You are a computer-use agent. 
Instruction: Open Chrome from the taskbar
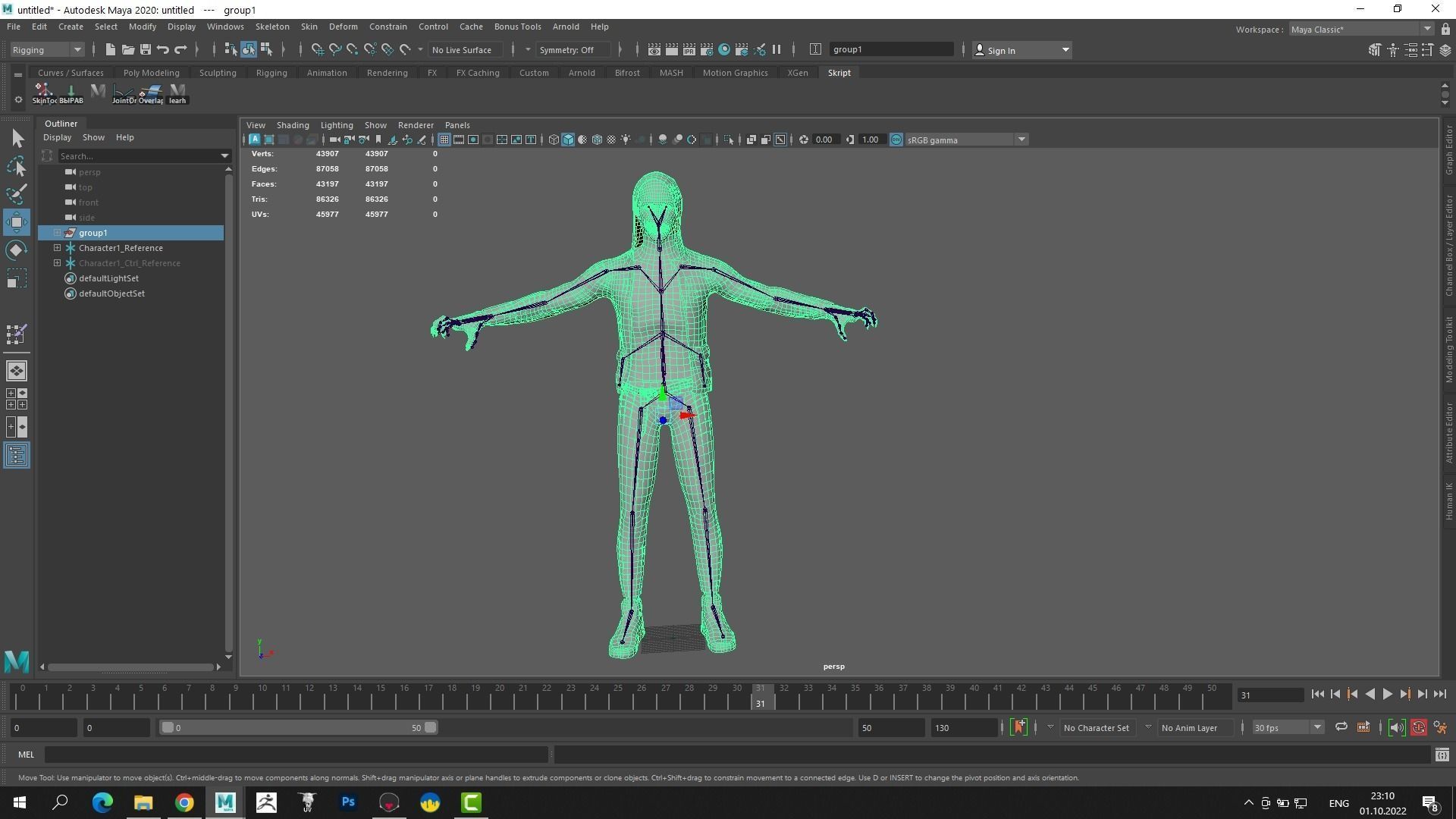(x=184, y=802)
